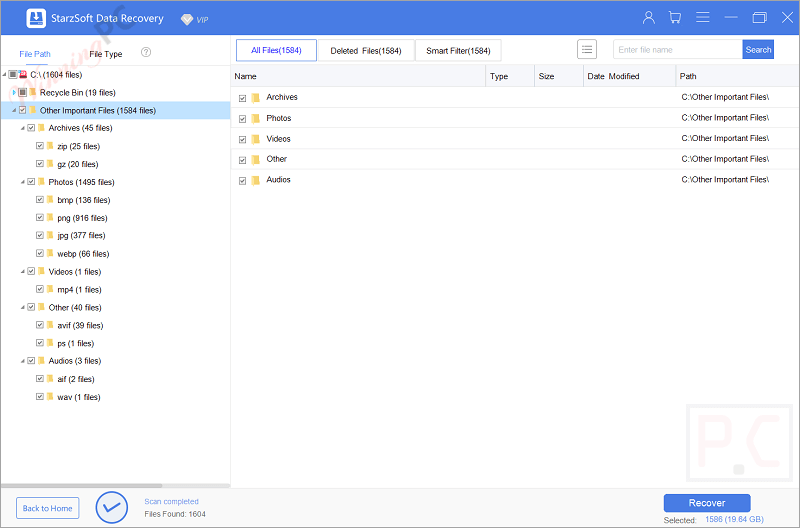Click the Recycle Bin folder icon in tree
Image resolution: width=800 pixels, height=528 pixels.
pyautogui.click(x=33, y=92)
